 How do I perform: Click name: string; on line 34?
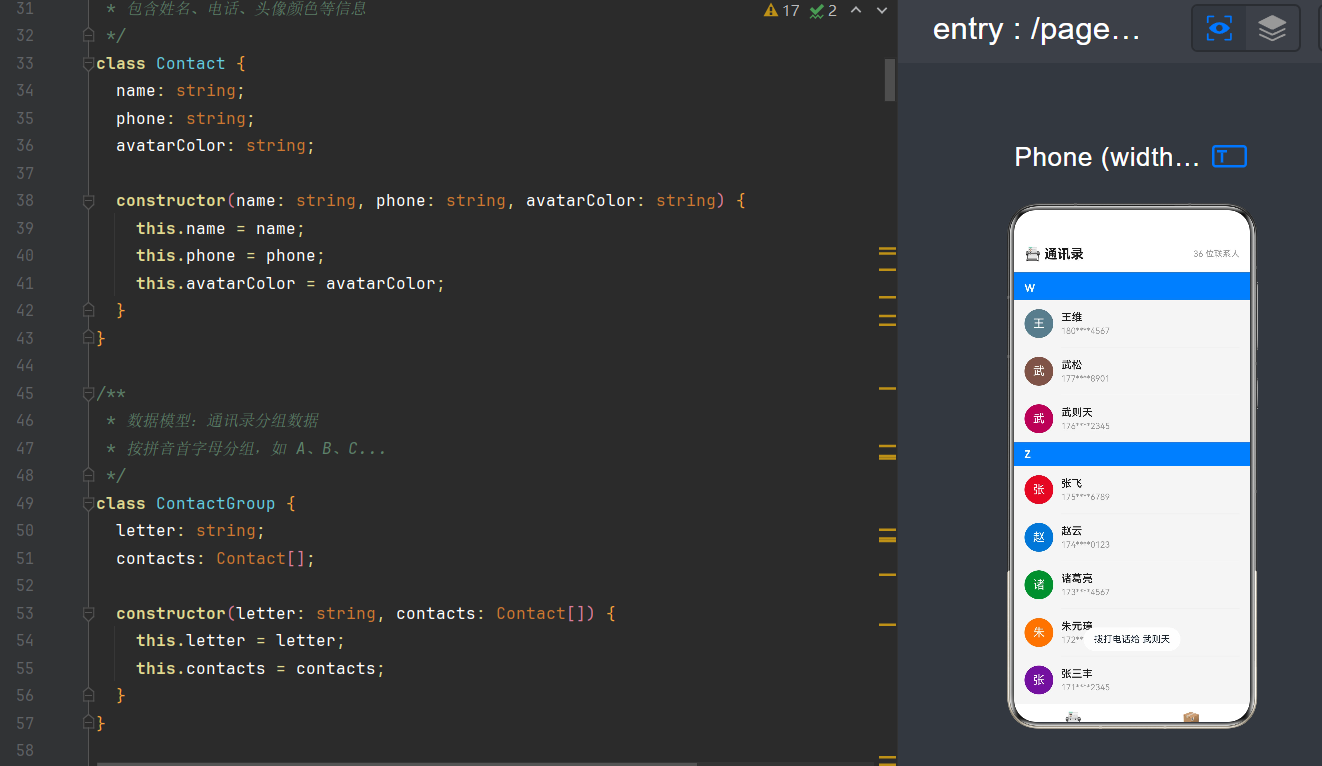pos(180,91)
